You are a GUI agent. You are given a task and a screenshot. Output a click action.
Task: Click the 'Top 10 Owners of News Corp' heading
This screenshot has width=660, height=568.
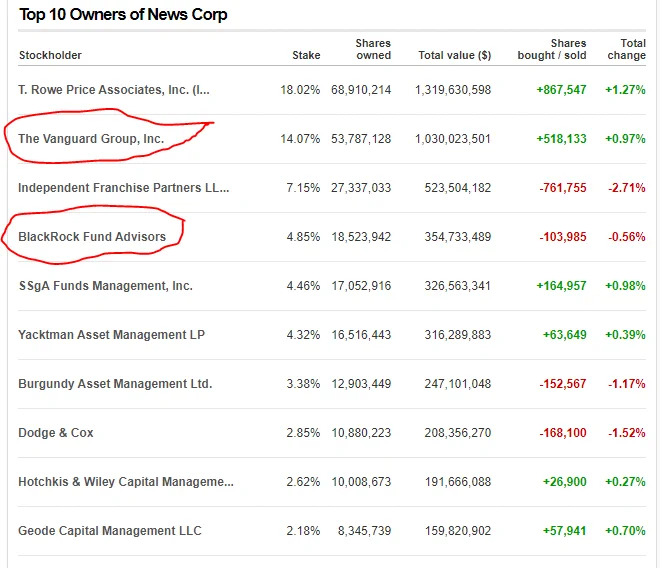pos(123,15)
